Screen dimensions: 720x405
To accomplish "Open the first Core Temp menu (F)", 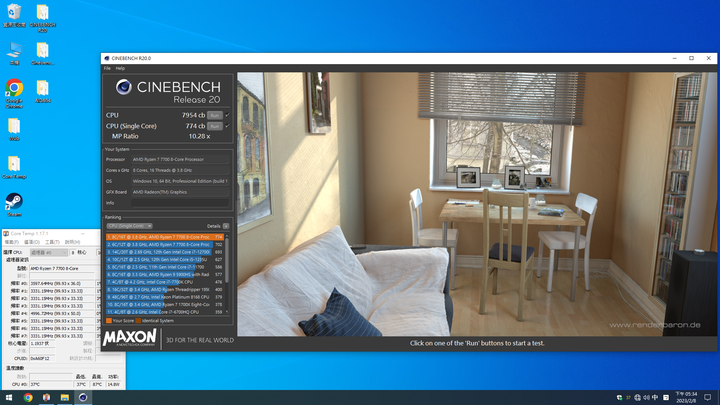I will (x=11, y=242).
